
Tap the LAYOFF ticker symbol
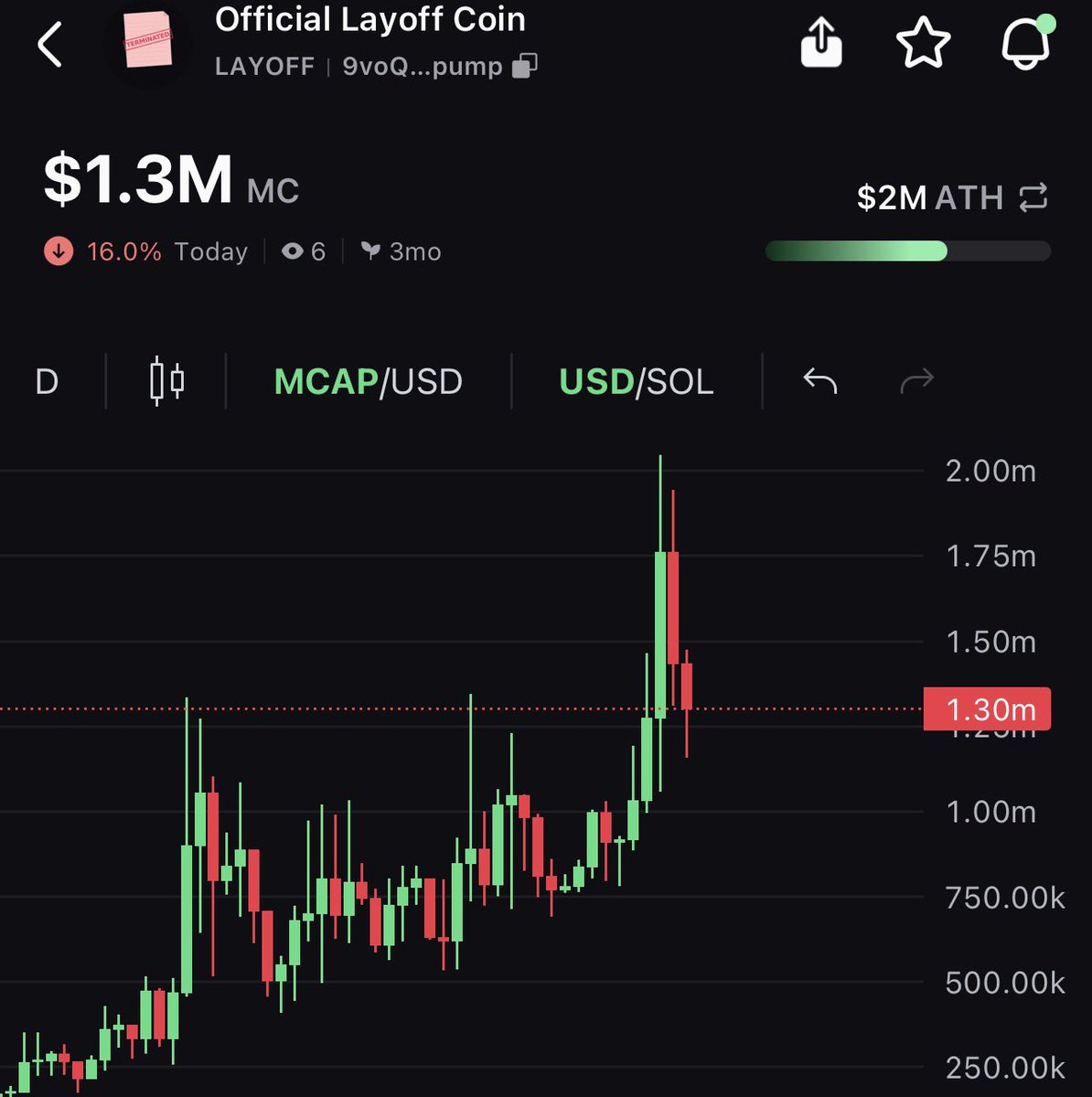(x=264, y=67)
